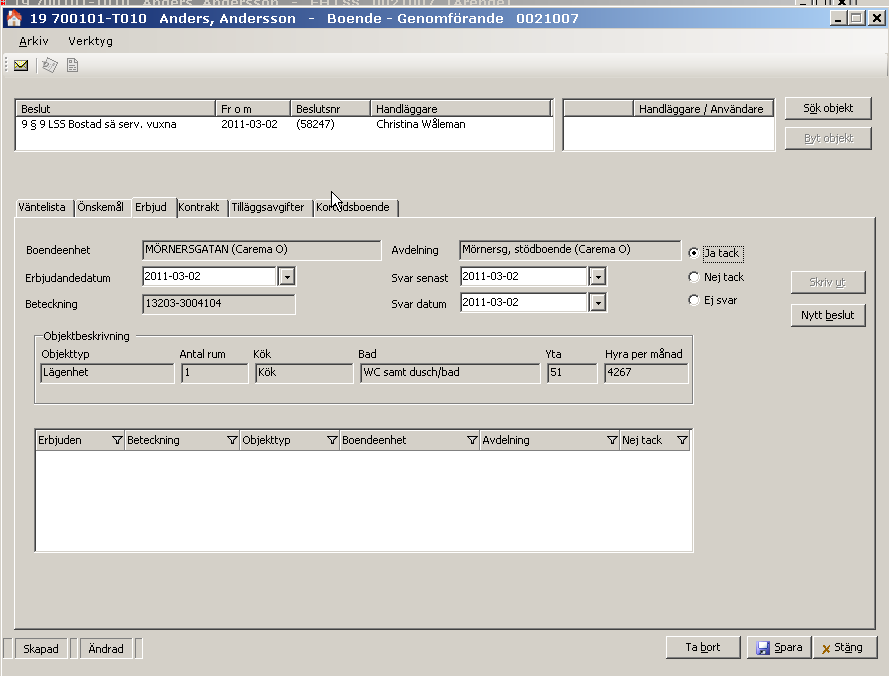Screen dimensions: 889x676
Task: Filter the Nej tack column
Action: pos(682,441)
